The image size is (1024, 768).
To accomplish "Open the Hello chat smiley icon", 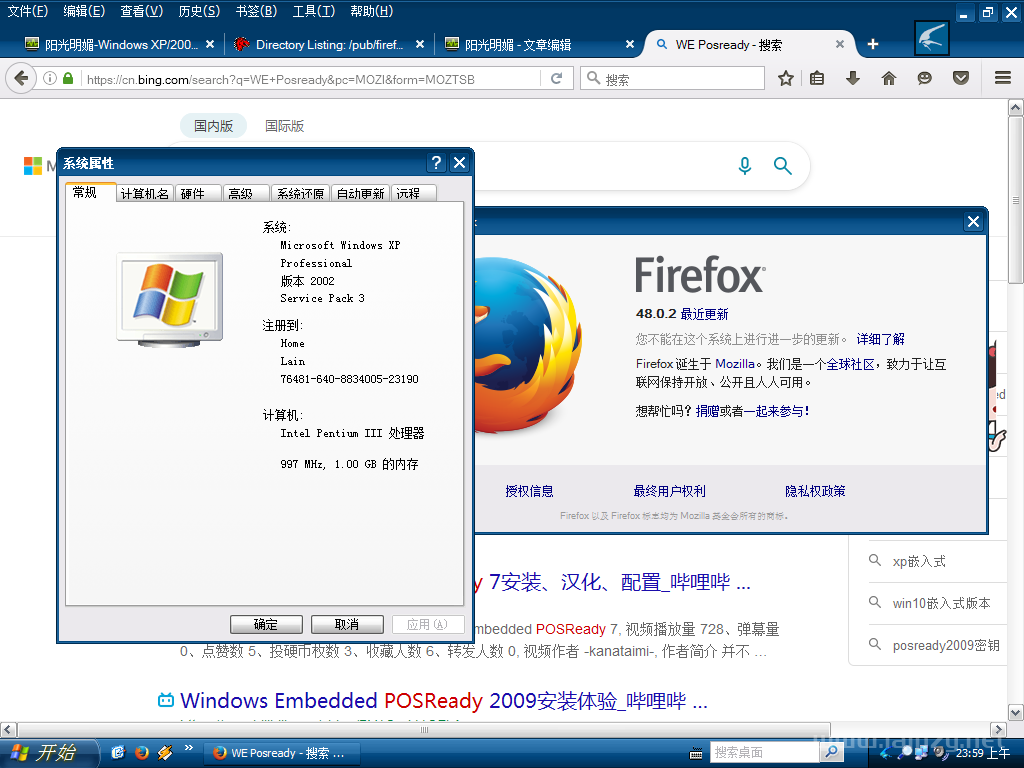I will (x=924, y=79).
